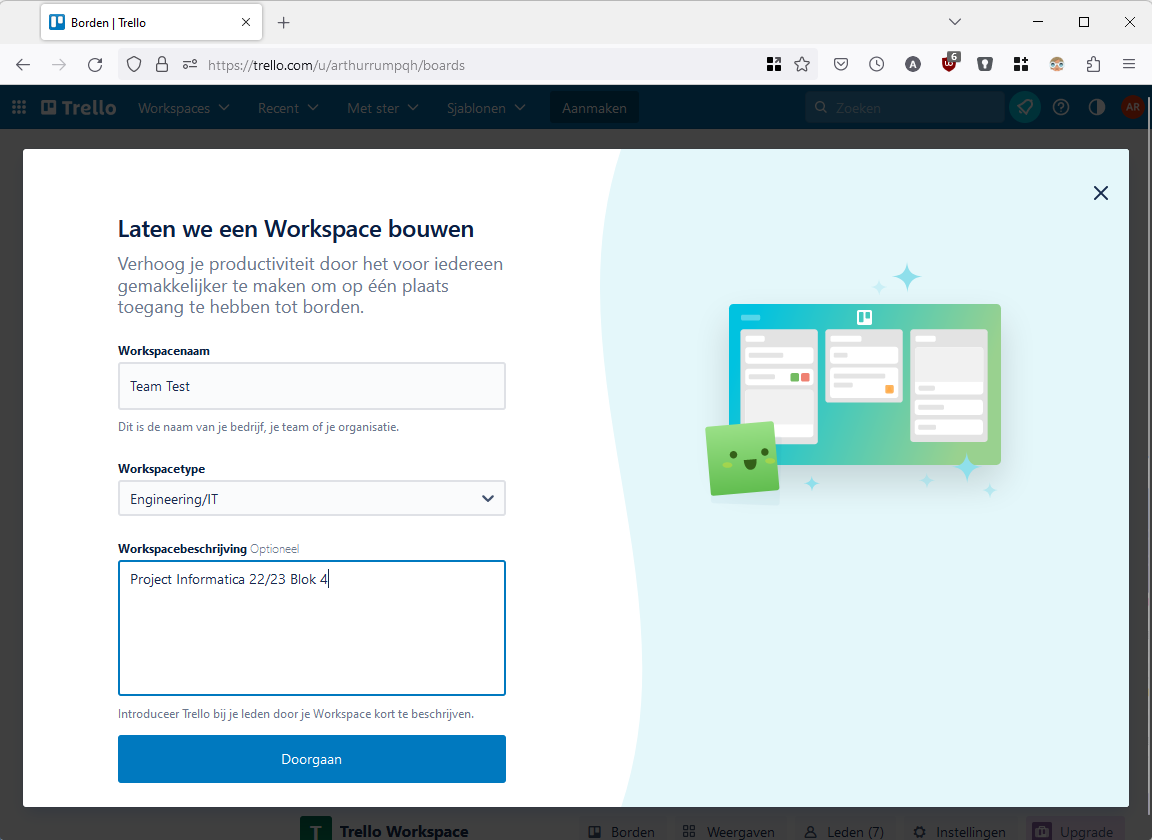Open the Firefox application menu

tap(1129, 65)
